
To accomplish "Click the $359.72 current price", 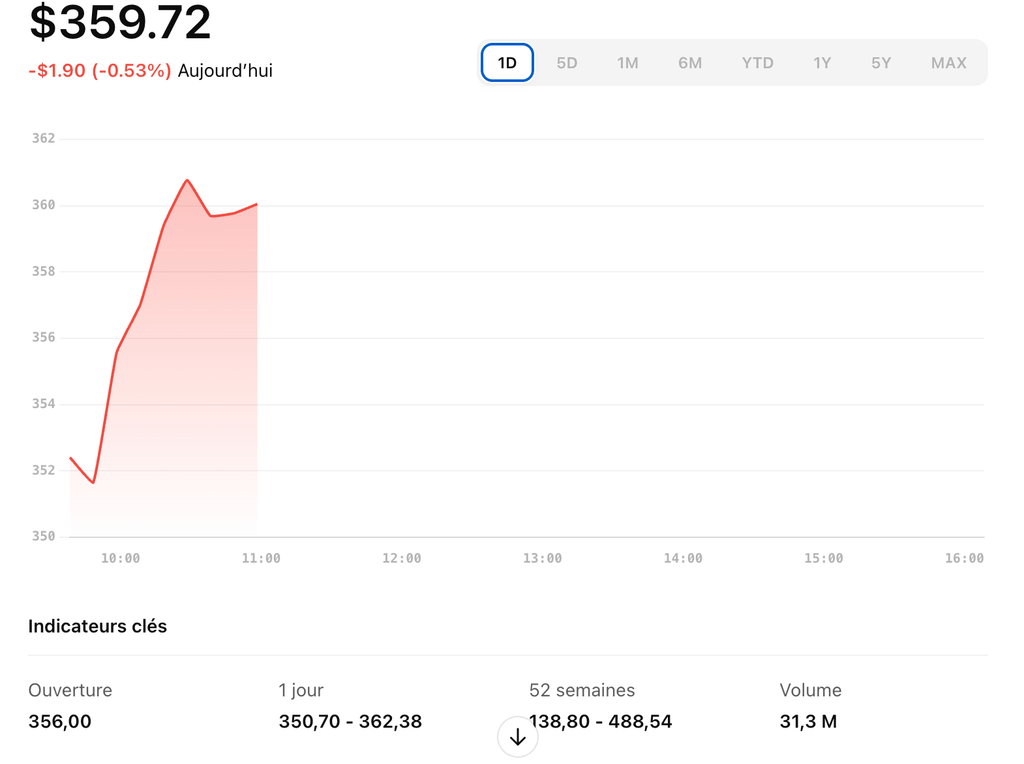I will pos(120,22).
